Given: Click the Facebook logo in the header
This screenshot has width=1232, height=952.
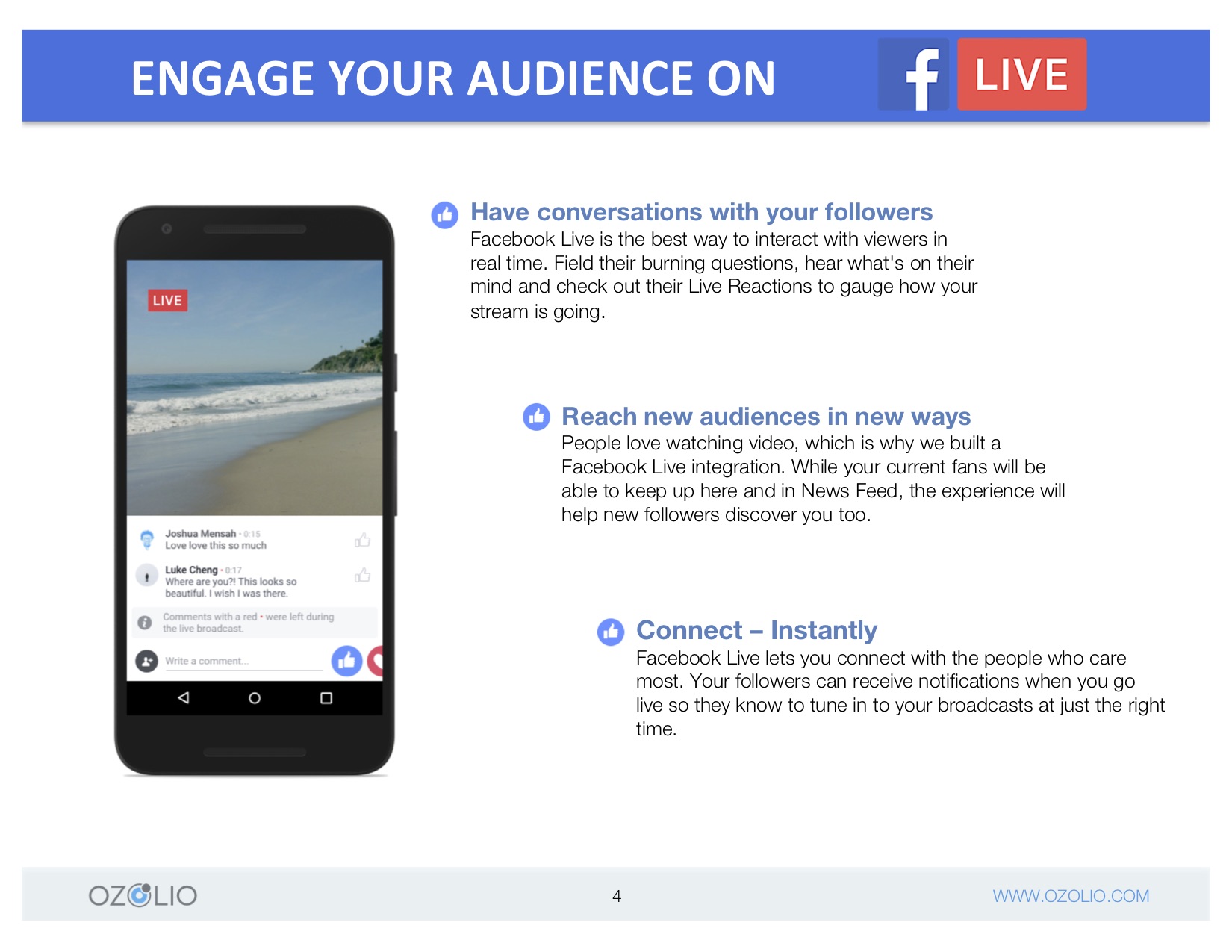Looking at the screenshot, I should click(x=913, y=75).
